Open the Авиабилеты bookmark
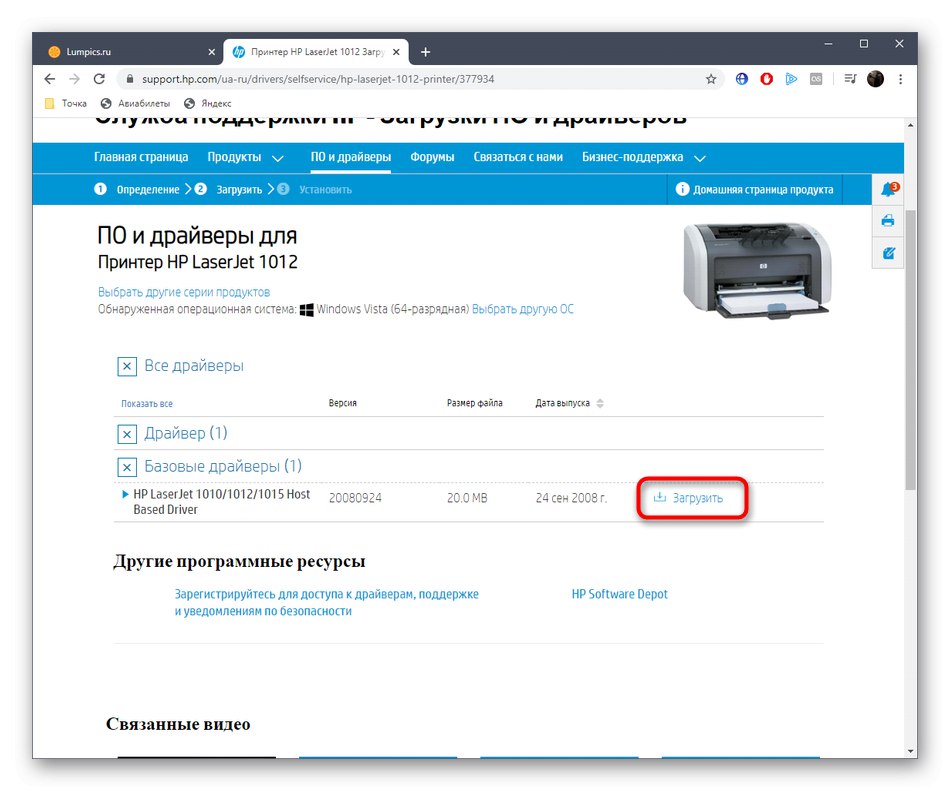The image size is (950, 791). click(x=136, y=104)
